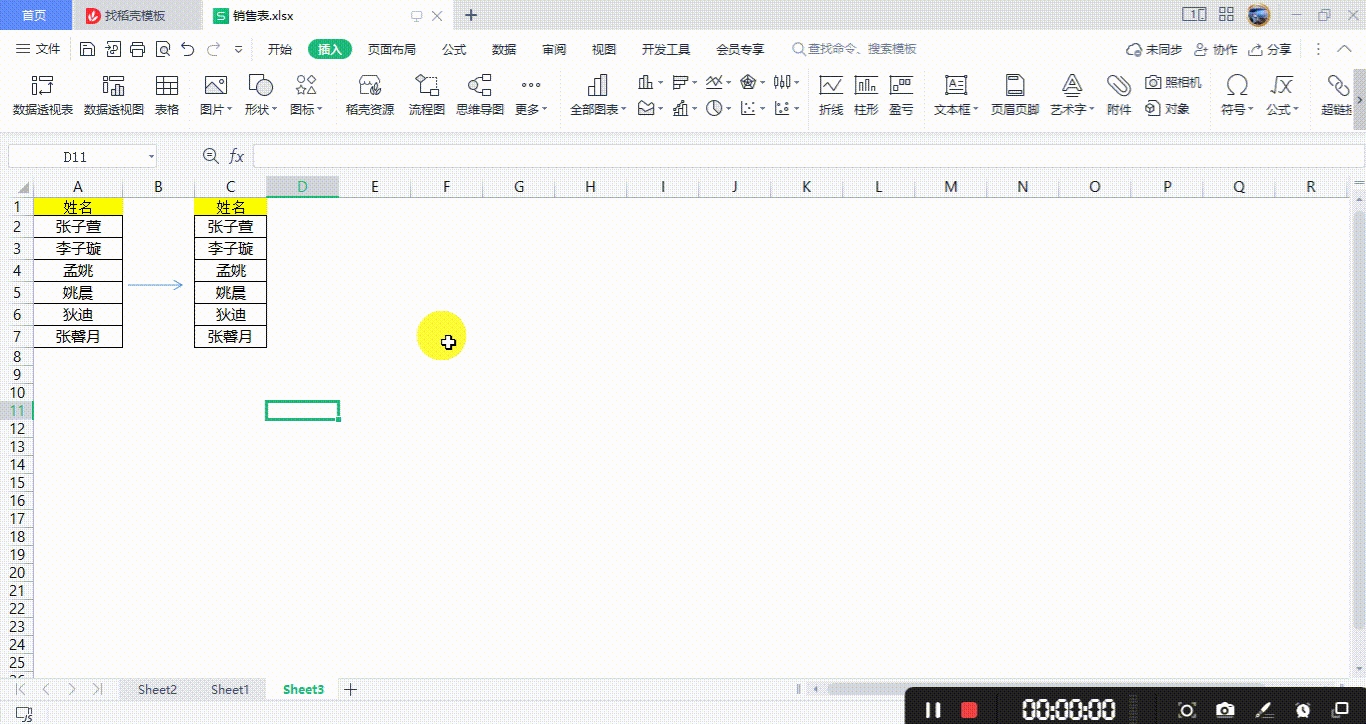Attach a file using the 附件 icon
1366x724 pixels.
pos(1118,95)
